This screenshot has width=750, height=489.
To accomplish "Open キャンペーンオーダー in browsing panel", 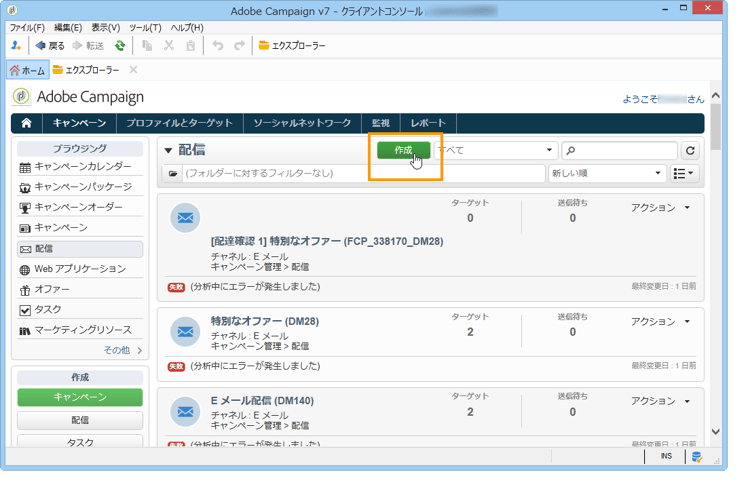I will 80,207.
